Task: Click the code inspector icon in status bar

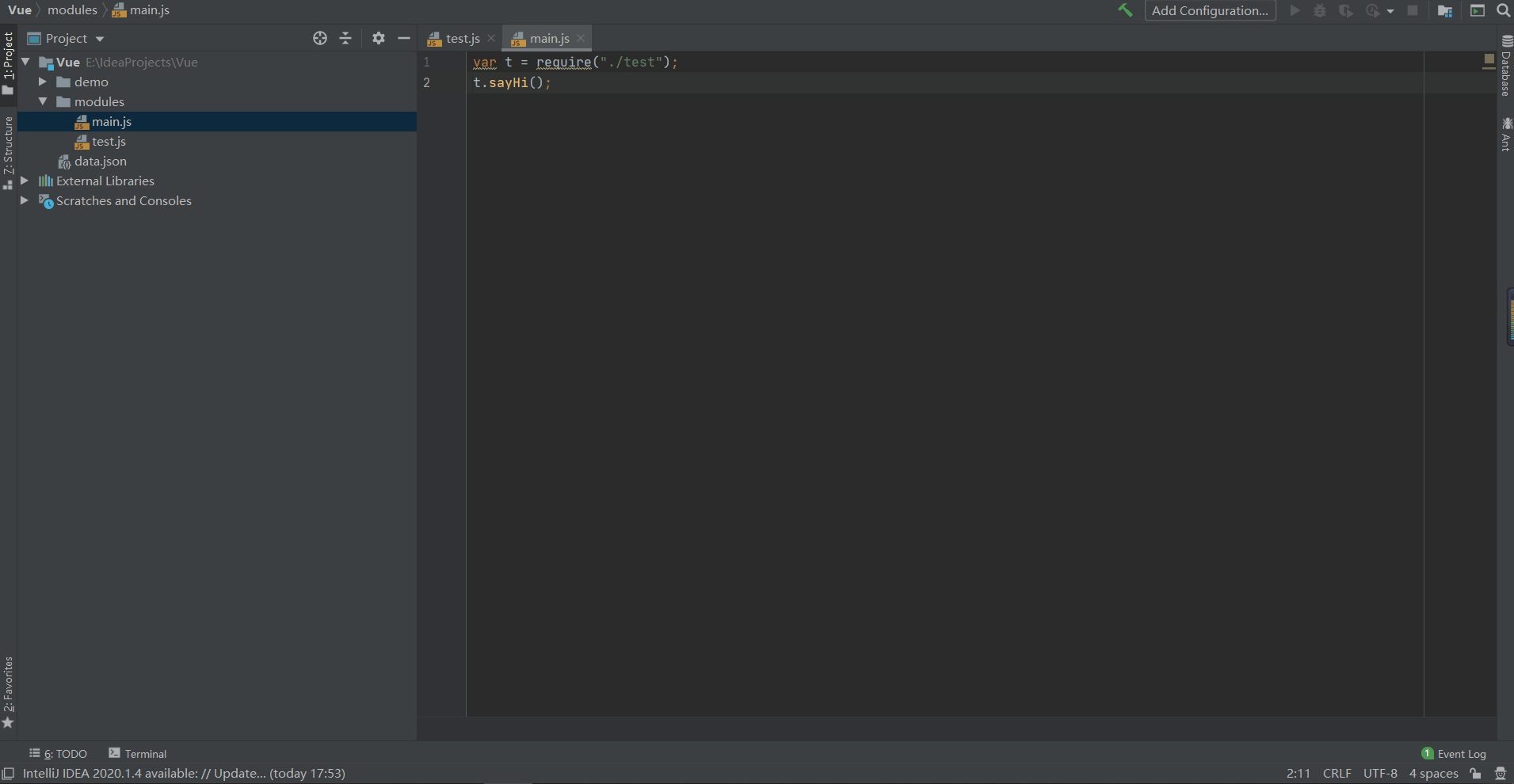Action: (1500, 774)
